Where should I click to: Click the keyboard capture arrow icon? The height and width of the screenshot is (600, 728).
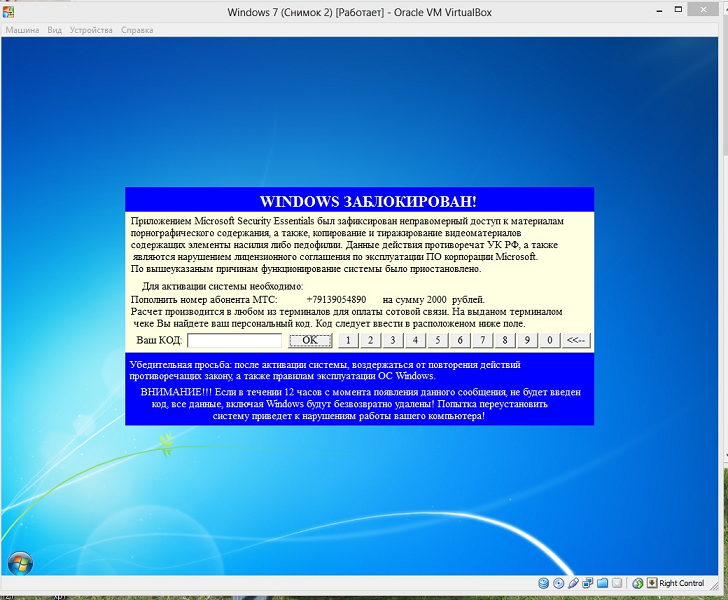pos(652,583)
